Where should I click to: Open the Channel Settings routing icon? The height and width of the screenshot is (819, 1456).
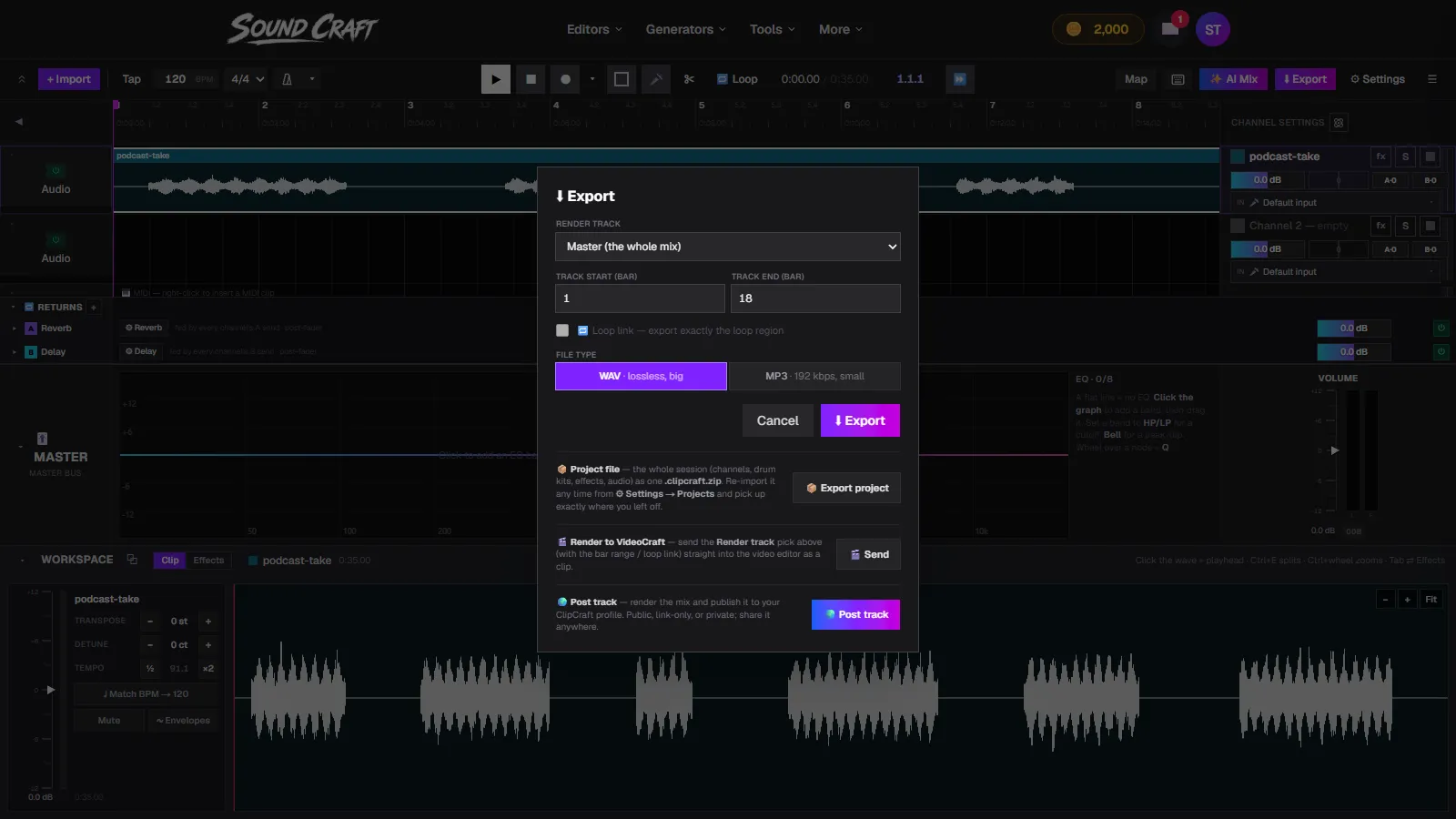(x=1338, y=123)
